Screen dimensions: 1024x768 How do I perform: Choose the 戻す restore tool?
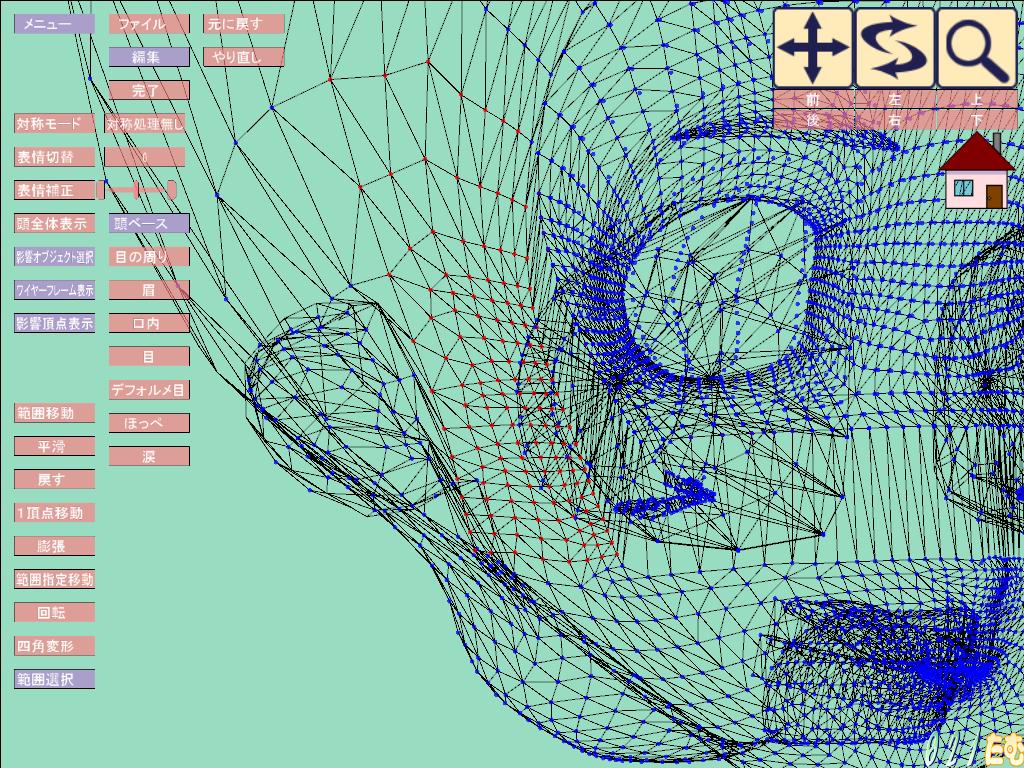(x=54, y=479)
